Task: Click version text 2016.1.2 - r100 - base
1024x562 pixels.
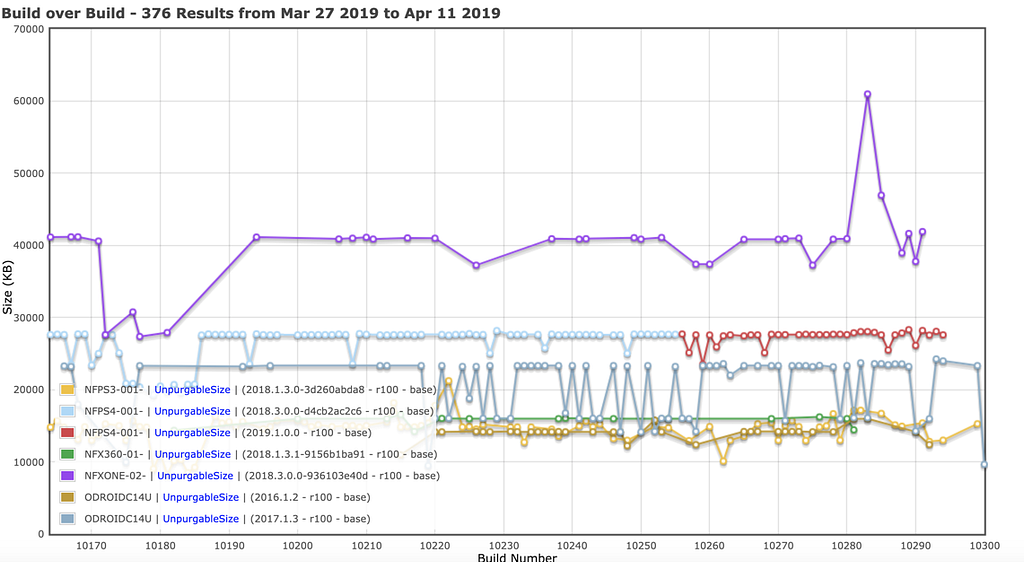Action: (x=310, y=497)
